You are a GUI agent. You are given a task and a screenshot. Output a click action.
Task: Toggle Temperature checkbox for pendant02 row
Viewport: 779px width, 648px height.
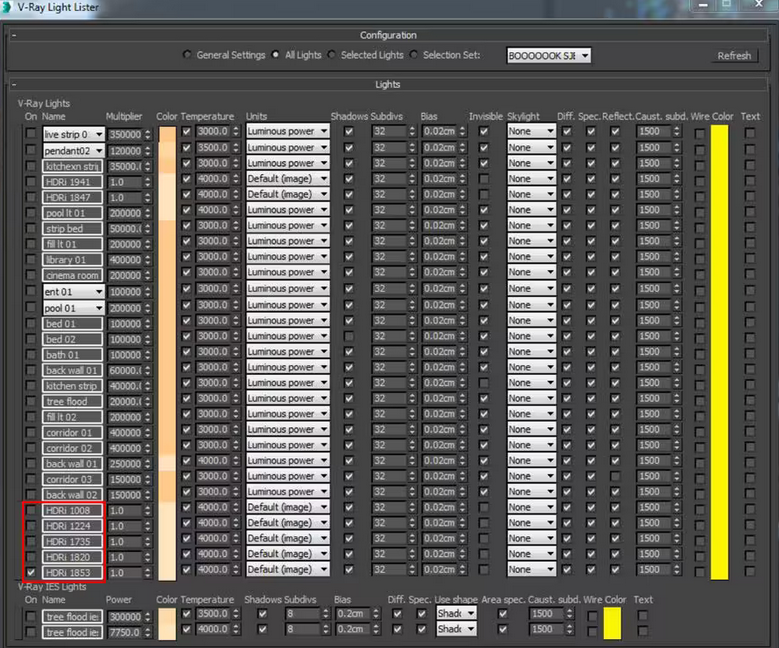point(187,148)
